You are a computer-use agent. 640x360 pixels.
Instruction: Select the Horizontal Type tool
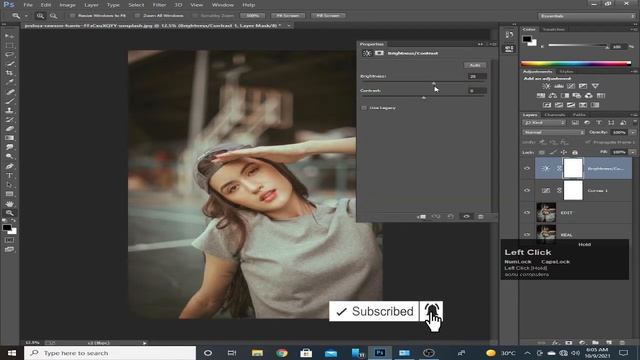9,176
